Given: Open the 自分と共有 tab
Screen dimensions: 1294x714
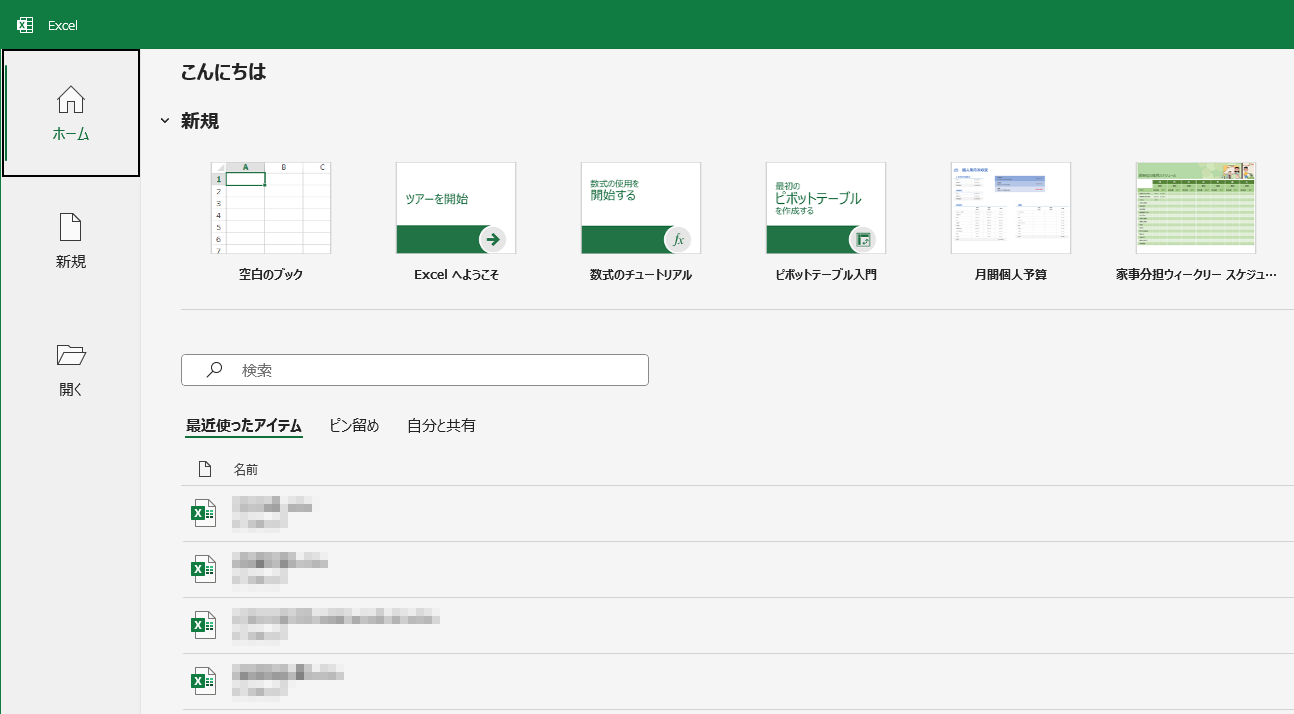Looking at the screenshot, I should pos(440,426).
